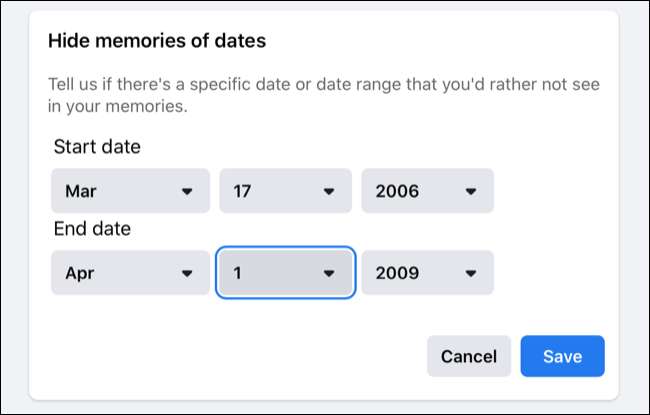
Task: Save the hidden date range
Action: coord(562,356)
